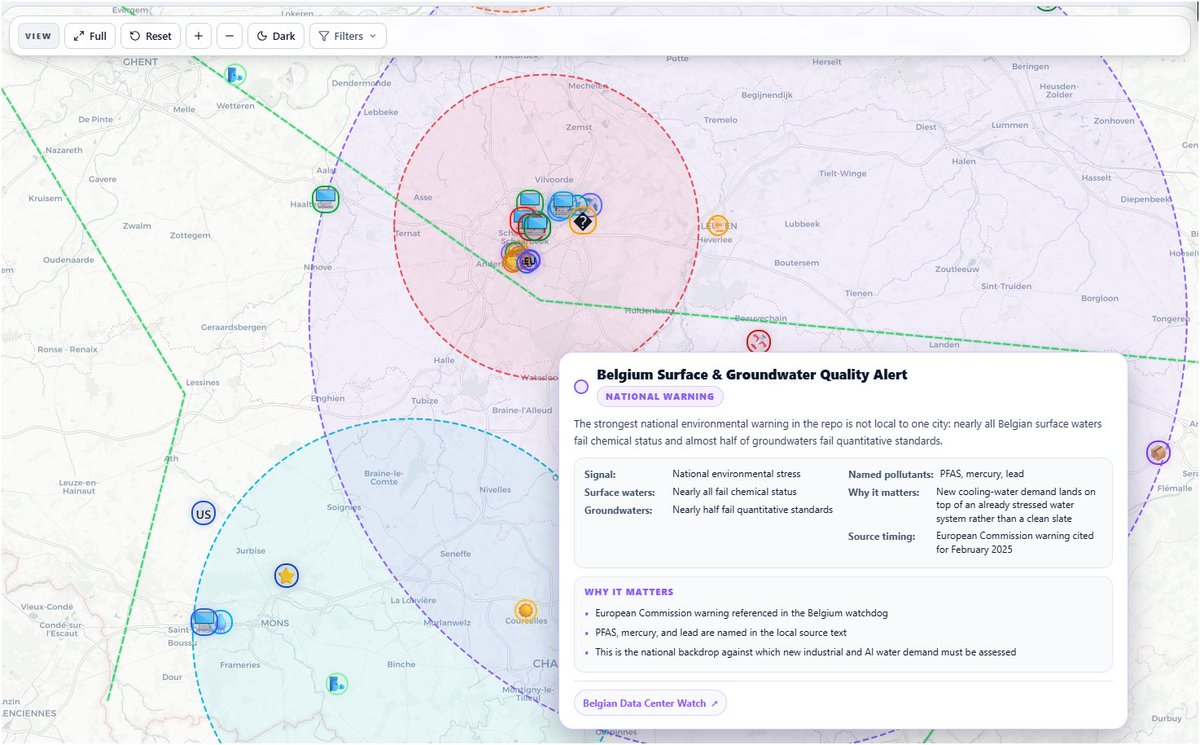Select the gold star marker near Jurbise
Viewport: 1200px width, 745px height.
tap(287, 575)
